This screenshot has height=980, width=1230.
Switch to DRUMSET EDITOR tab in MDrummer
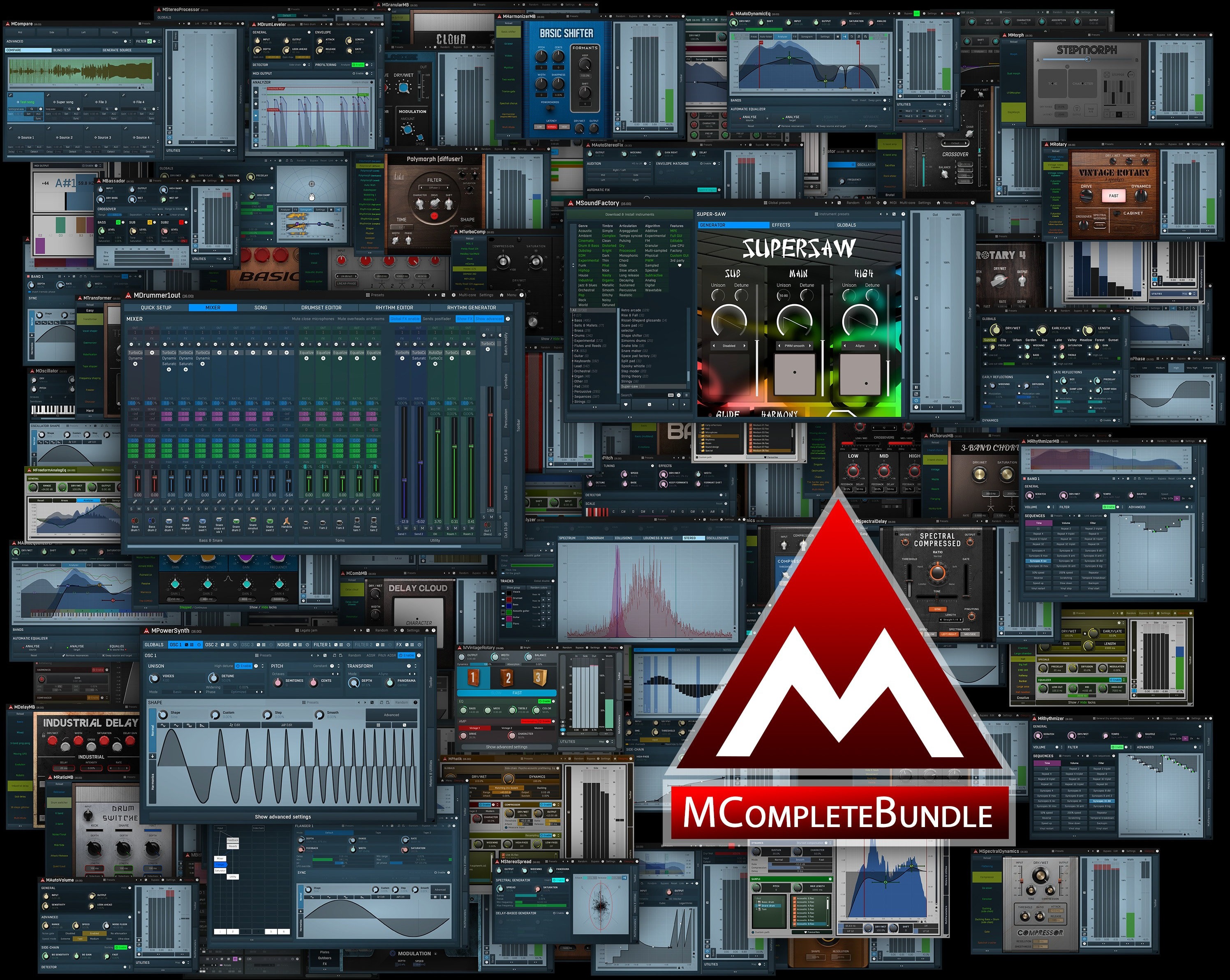click(321, 307)
